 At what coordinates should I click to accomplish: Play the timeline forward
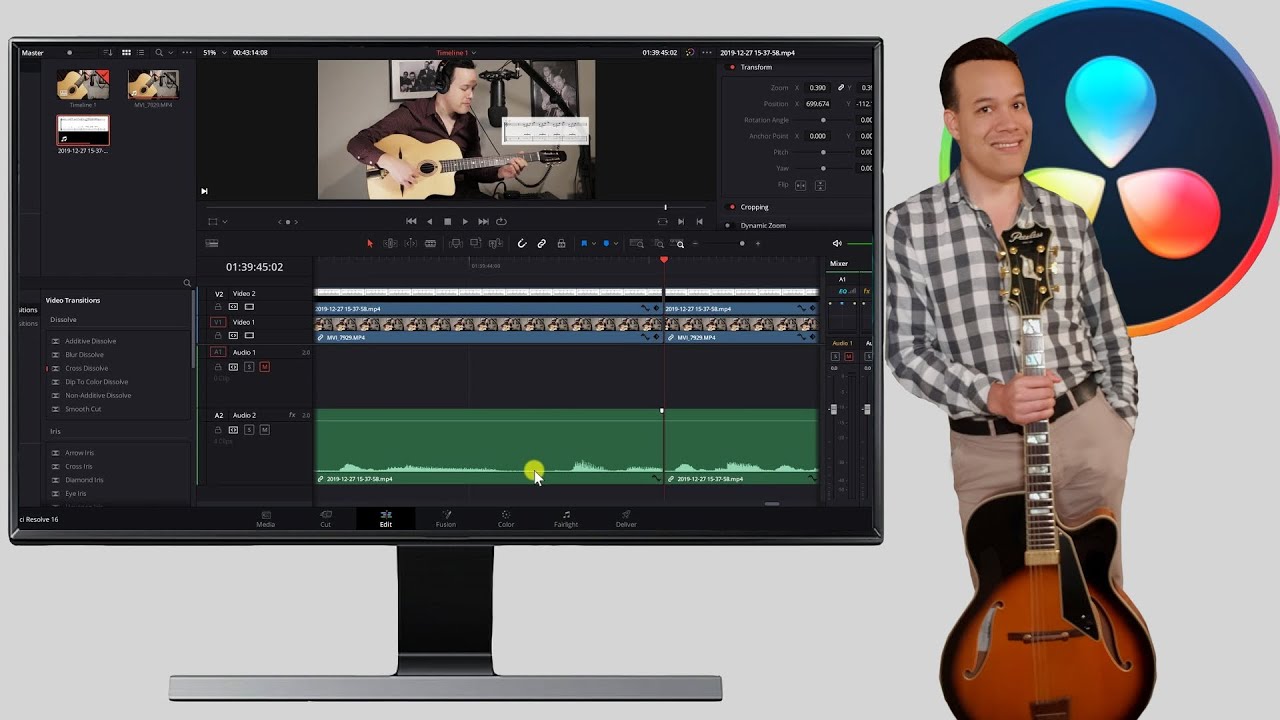(x=465, y=222)
